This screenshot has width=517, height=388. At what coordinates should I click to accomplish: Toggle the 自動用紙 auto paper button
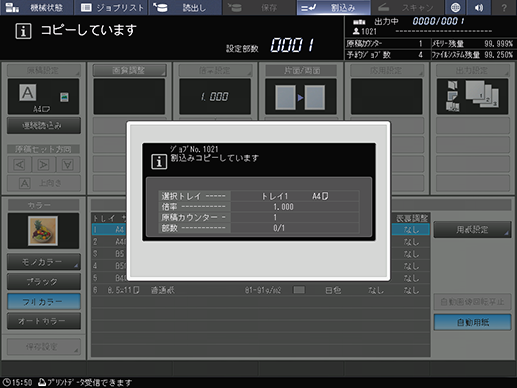click(x=472, y=322)
